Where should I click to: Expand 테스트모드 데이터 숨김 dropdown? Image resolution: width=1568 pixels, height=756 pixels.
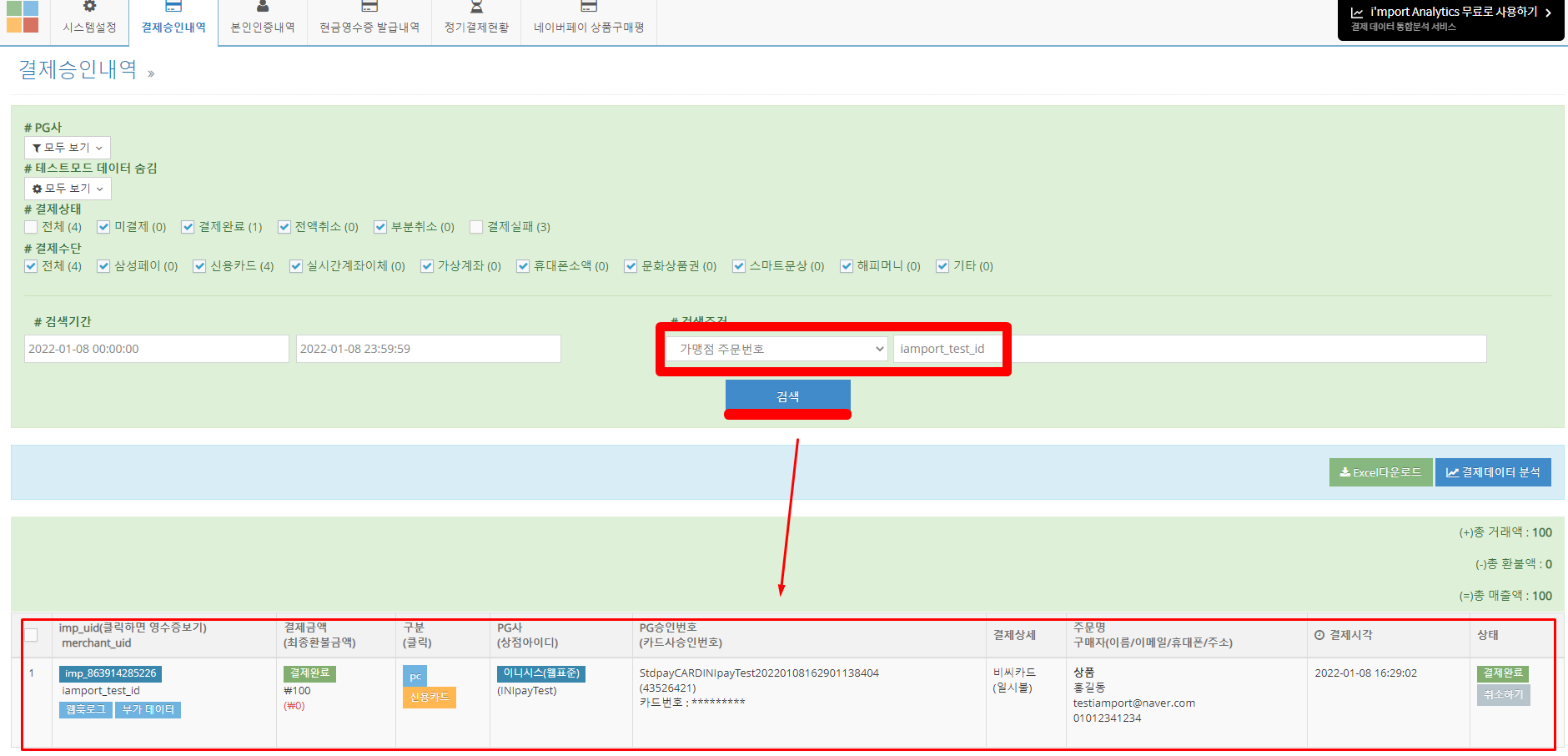tap(68, 189)
